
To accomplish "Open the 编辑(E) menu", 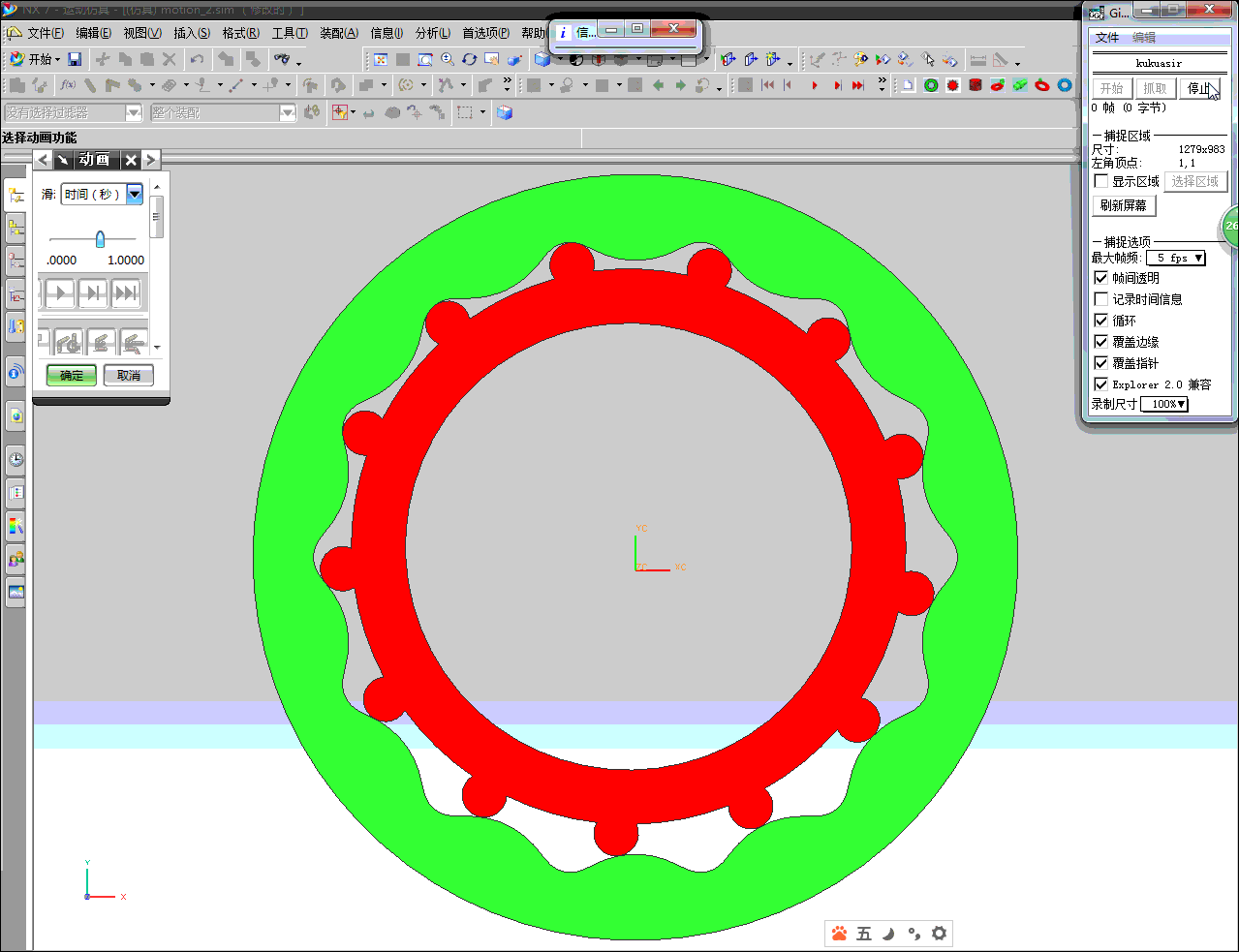I will coord(94,33).
